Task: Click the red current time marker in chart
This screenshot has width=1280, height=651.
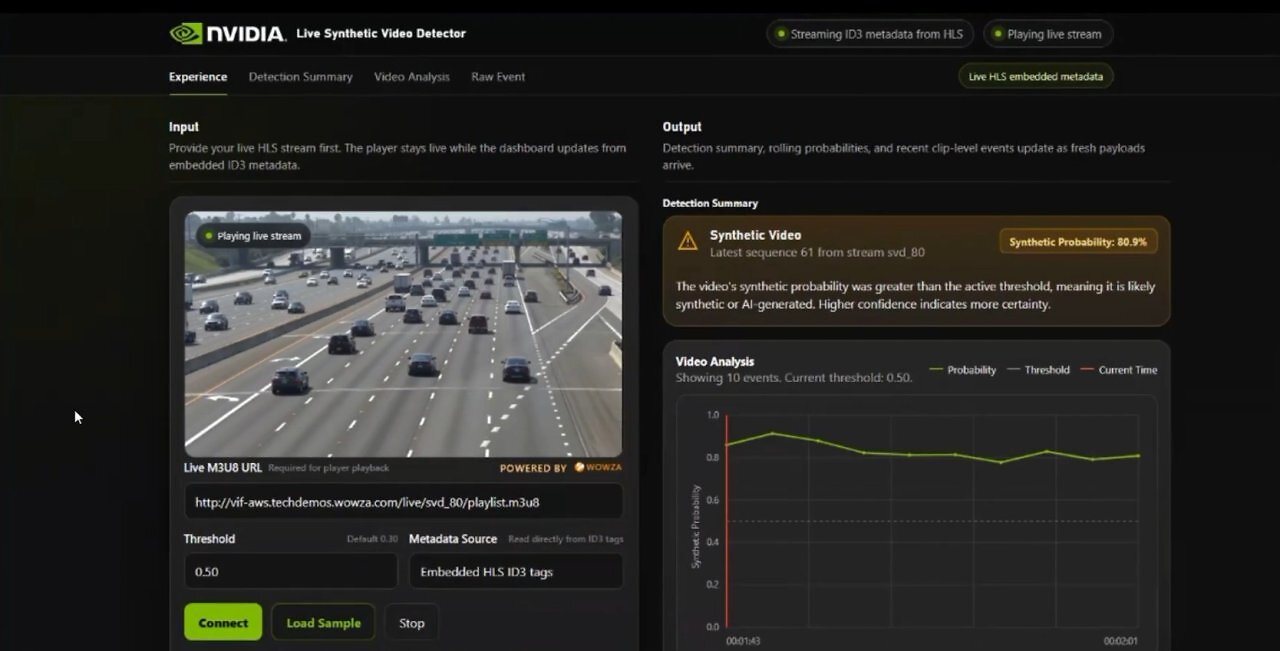Action: pyautogui.click(x=727, y=520)
